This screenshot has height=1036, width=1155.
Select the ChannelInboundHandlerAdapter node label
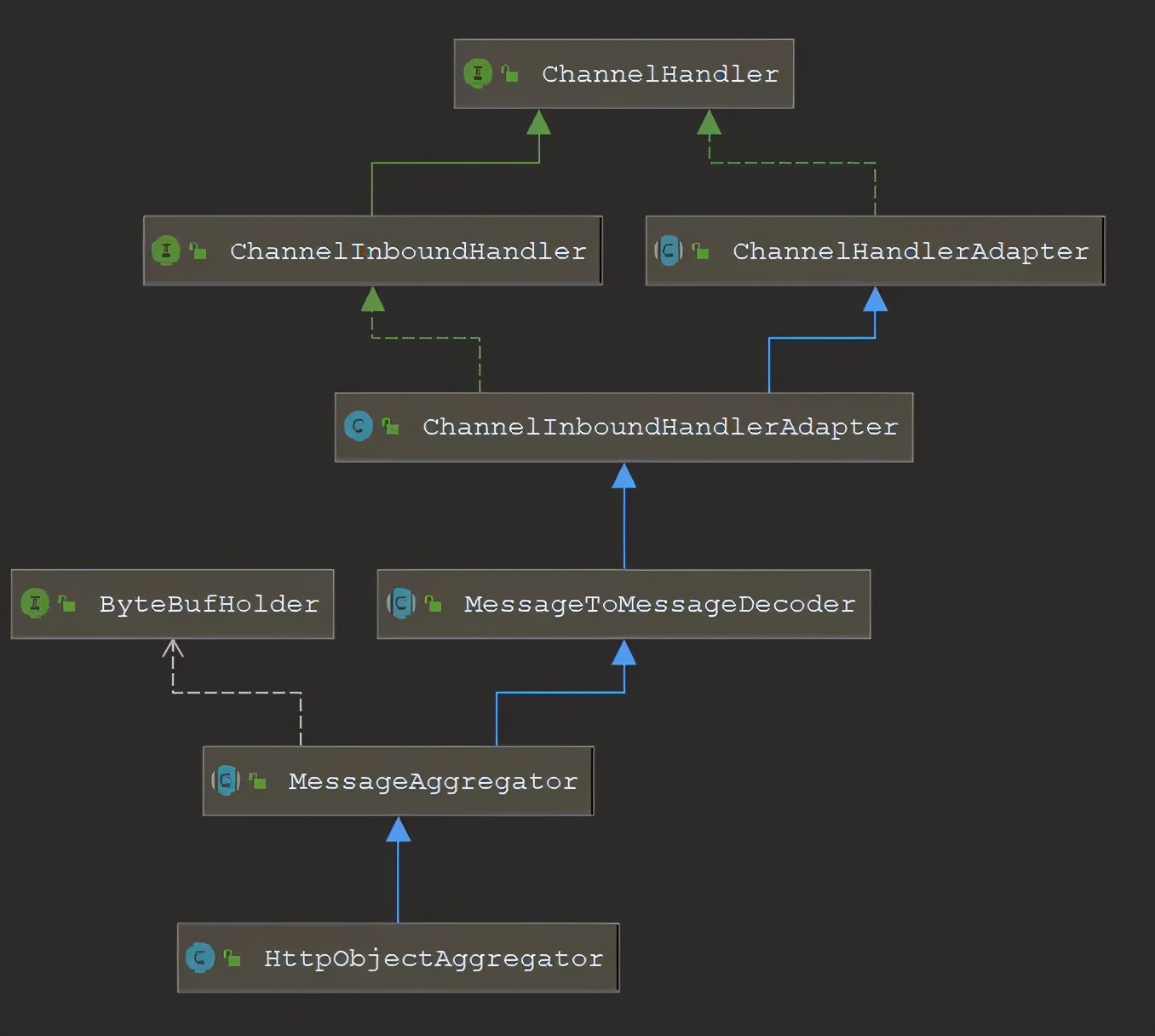click(660, 427)
